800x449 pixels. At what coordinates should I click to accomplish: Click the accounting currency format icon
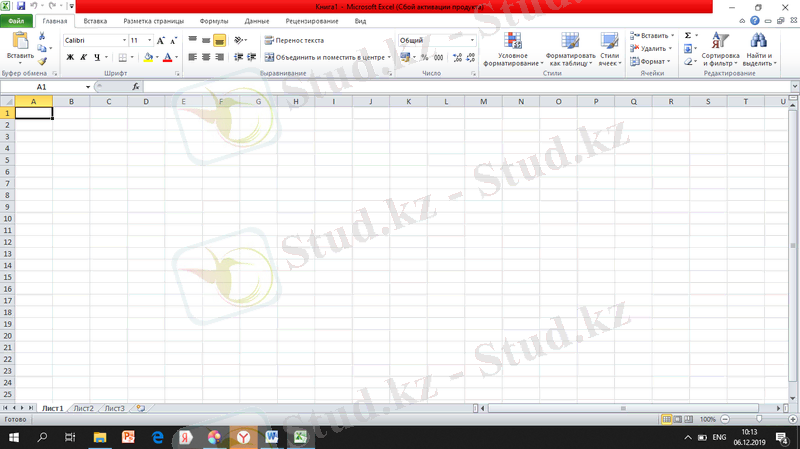click(405, 57)
